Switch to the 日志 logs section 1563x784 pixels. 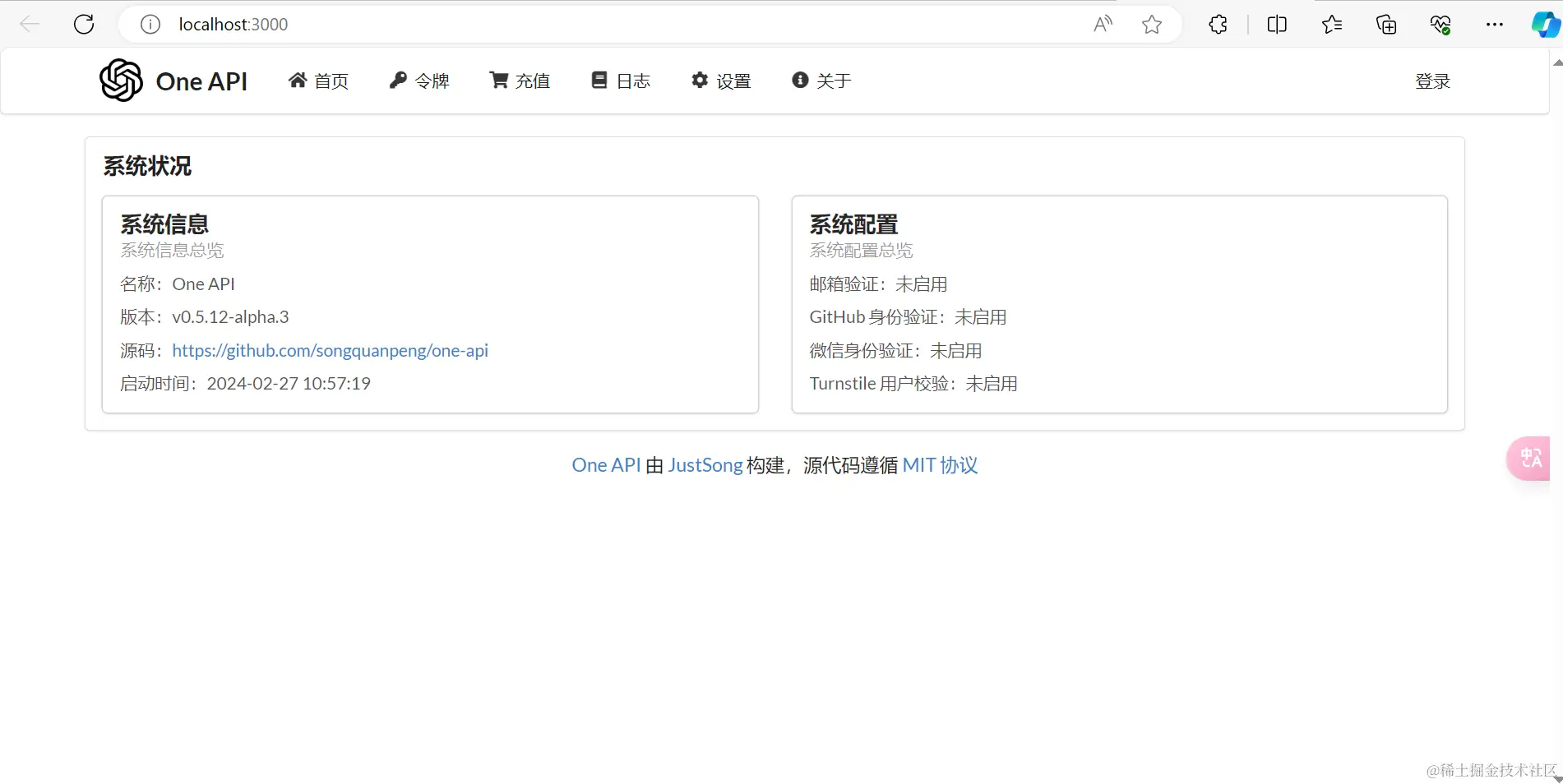tap(621, 80)
